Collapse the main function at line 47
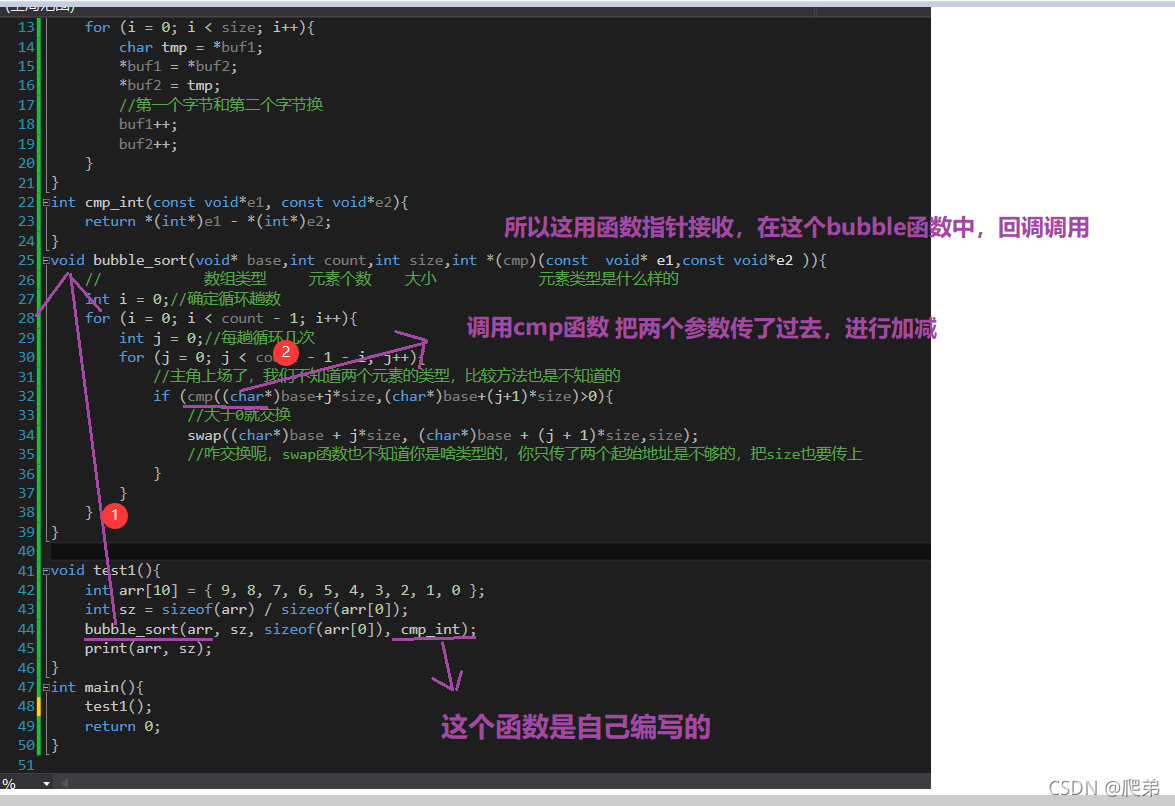The height and width of the screenshot is (806, 1175). [x=46, y=687]
